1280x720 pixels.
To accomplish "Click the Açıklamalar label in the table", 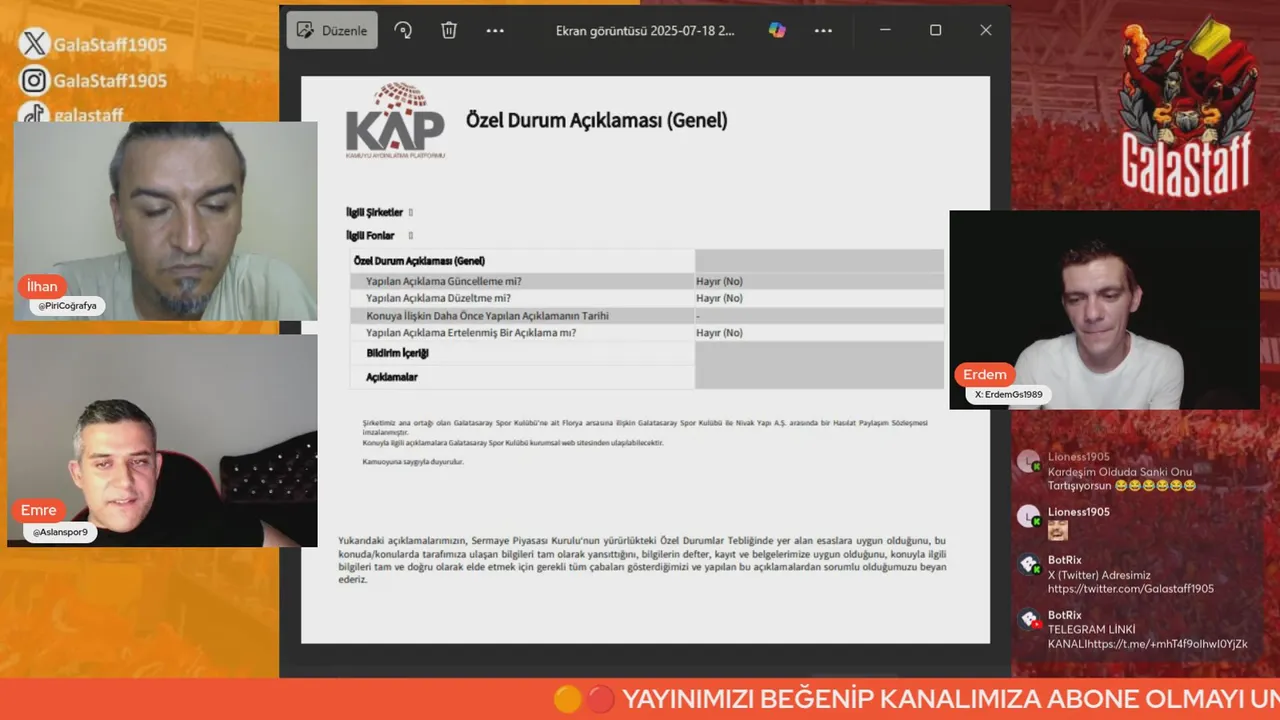I will point(391,377).
